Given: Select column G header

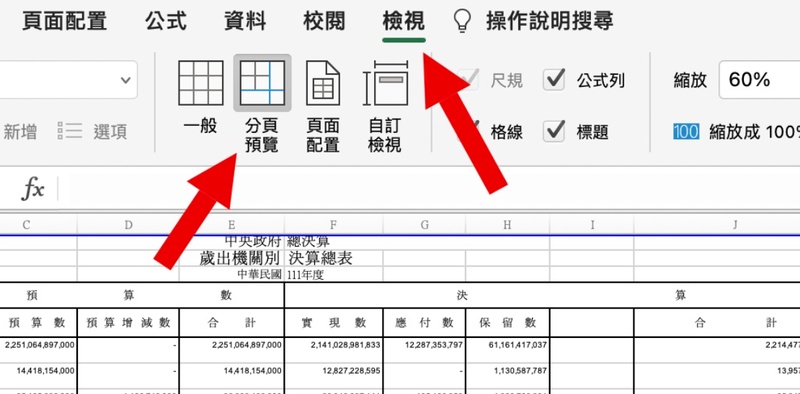Looking at the screenshot, I should (x=424, y=225).
